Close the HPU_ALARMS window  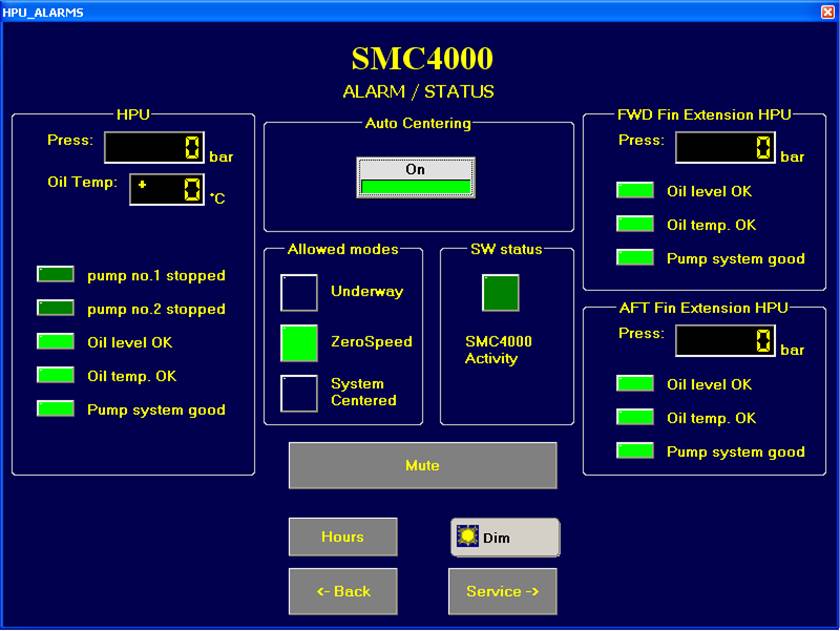click(828, 12)
